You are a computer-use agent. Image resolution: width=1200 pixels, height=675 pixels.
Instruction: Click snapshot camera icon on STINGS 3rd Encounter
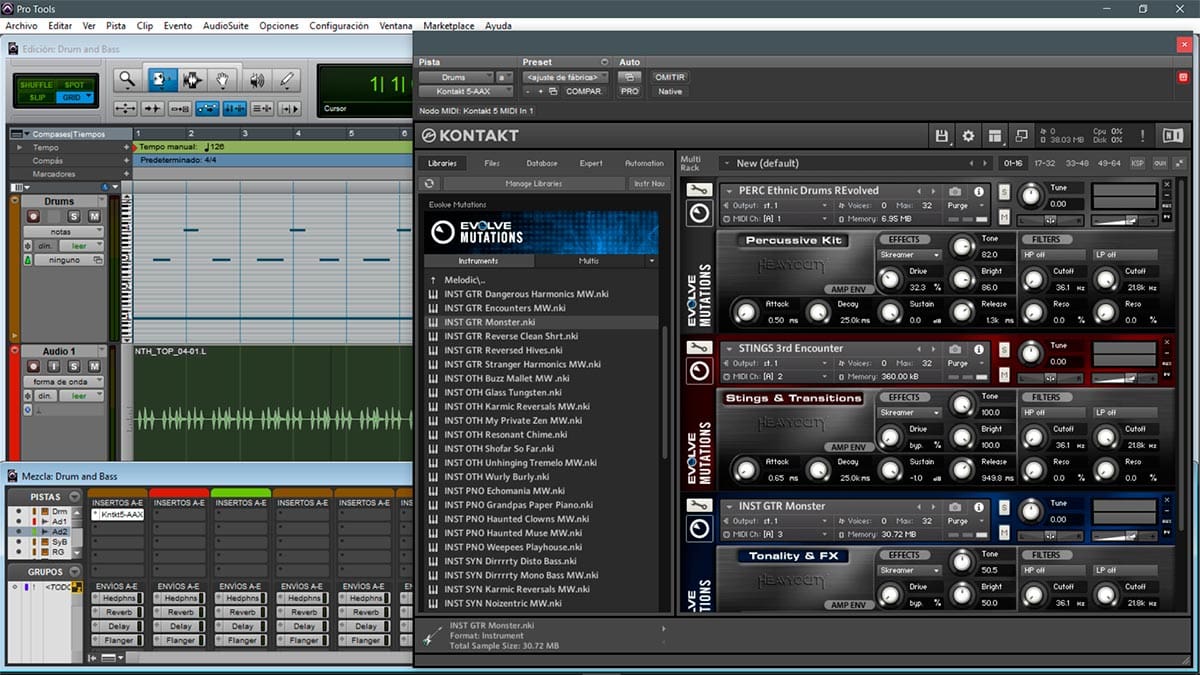pyautogui.click(x=955, y=349)
